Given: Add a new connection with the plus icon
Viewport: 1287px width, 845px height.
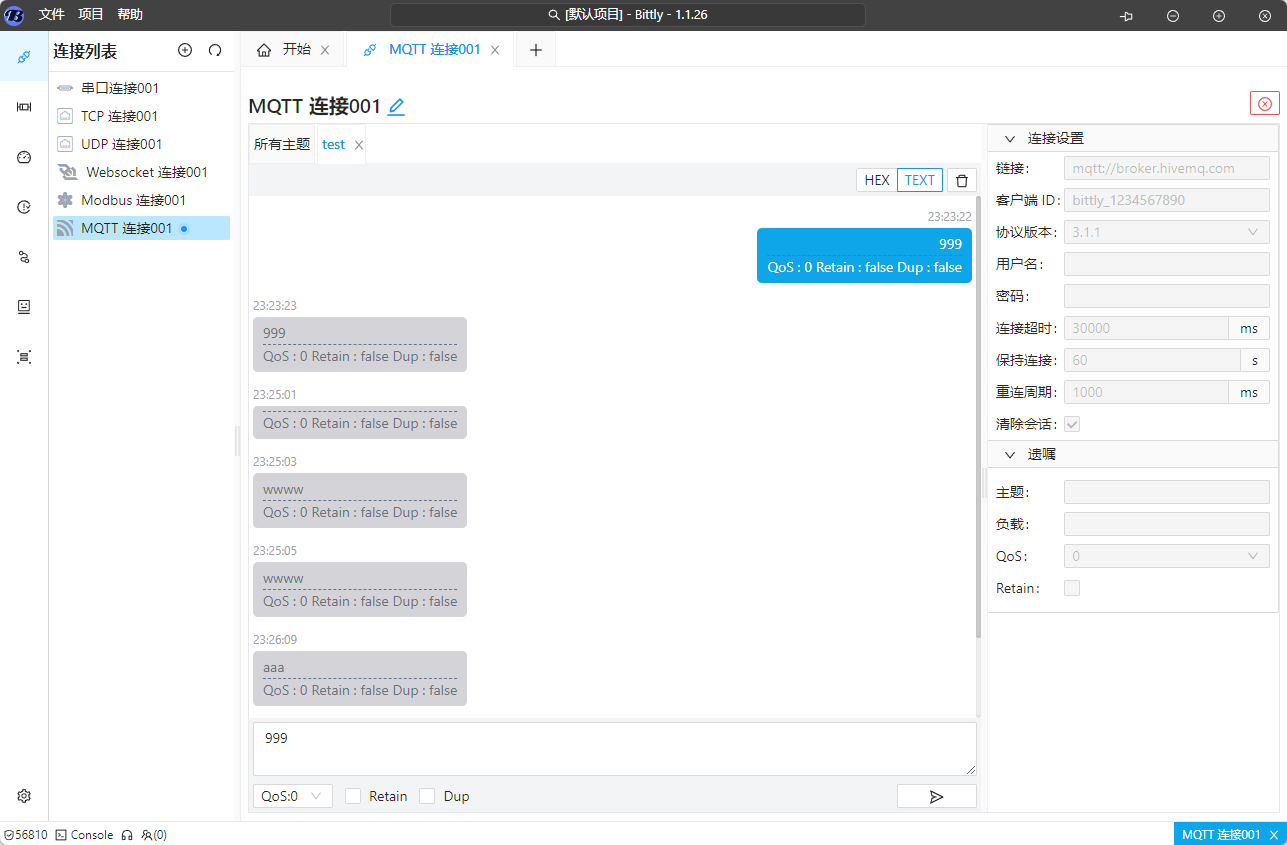Looking at the screenshot, I should click(185, 50).
